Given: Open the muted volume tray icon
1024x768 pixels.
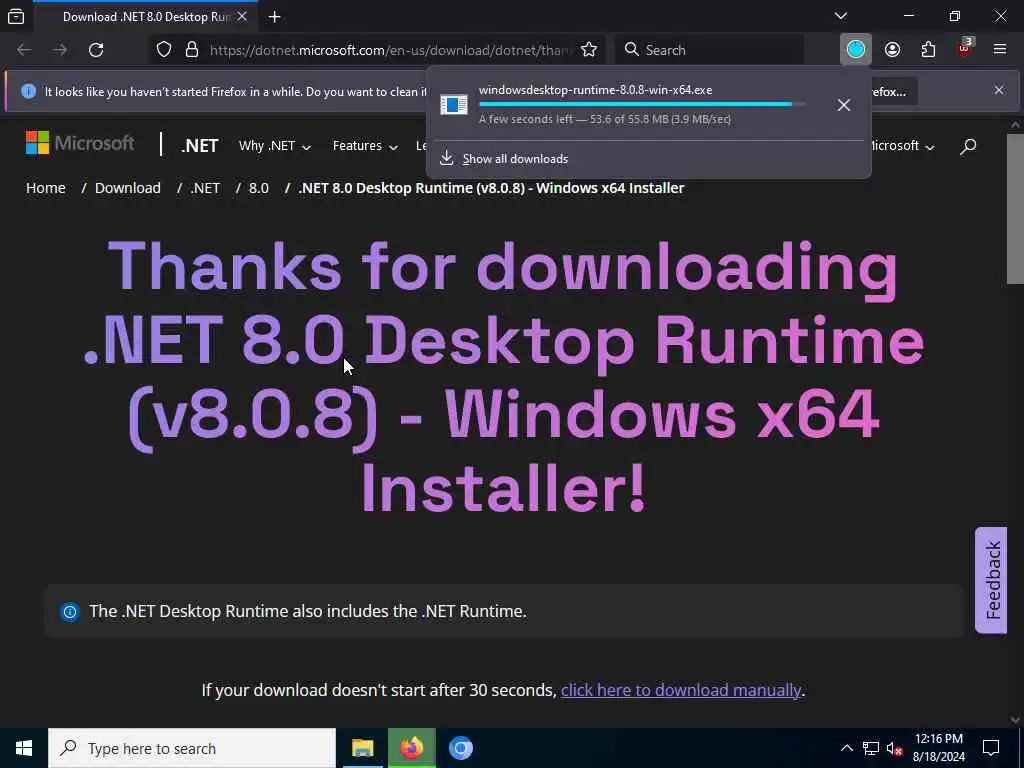Looking at the screenshot, I should 895,748.
